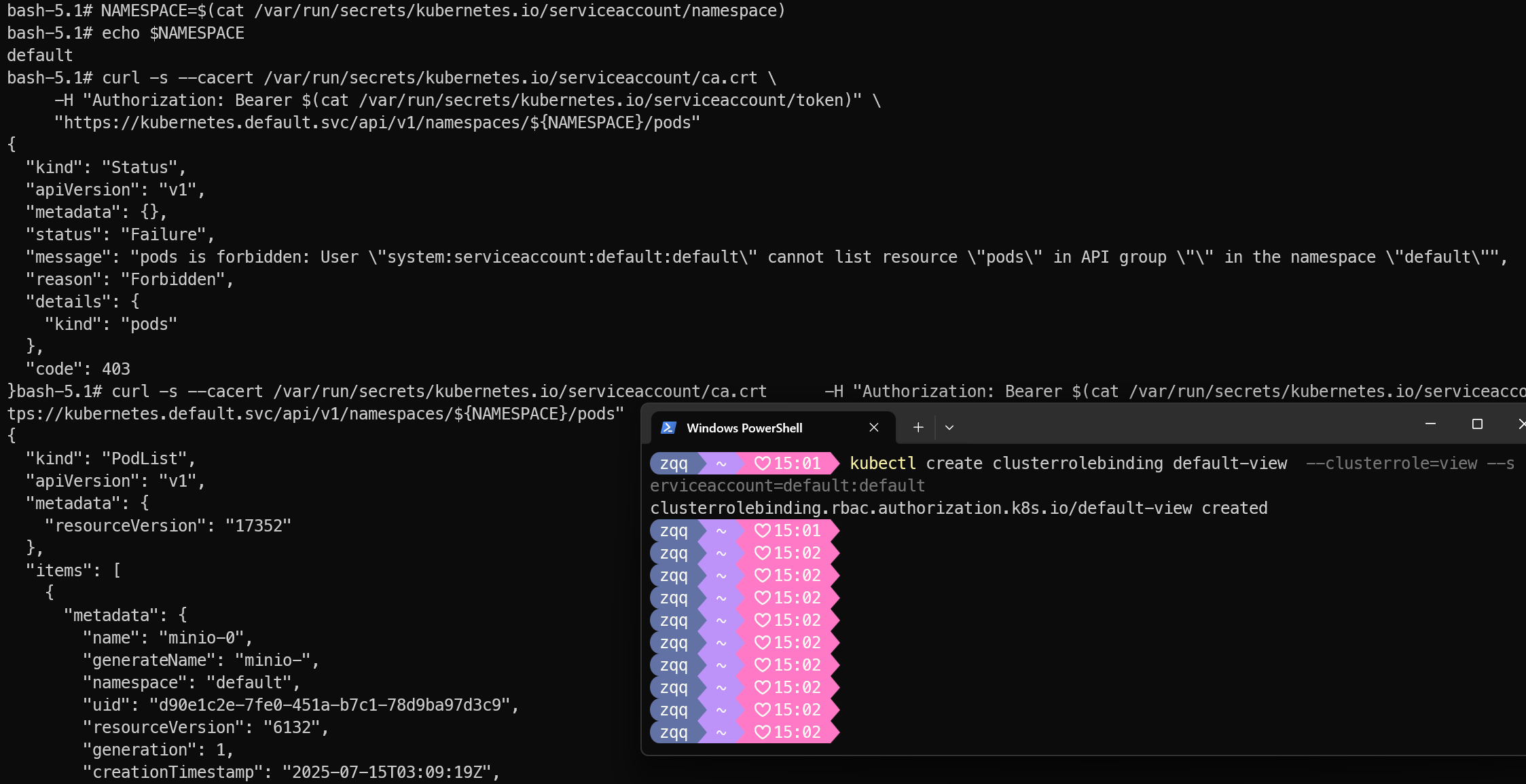Maximize the PowerShell window
The width and height of the screenshot is (1526, 784).
(1477, 424)
